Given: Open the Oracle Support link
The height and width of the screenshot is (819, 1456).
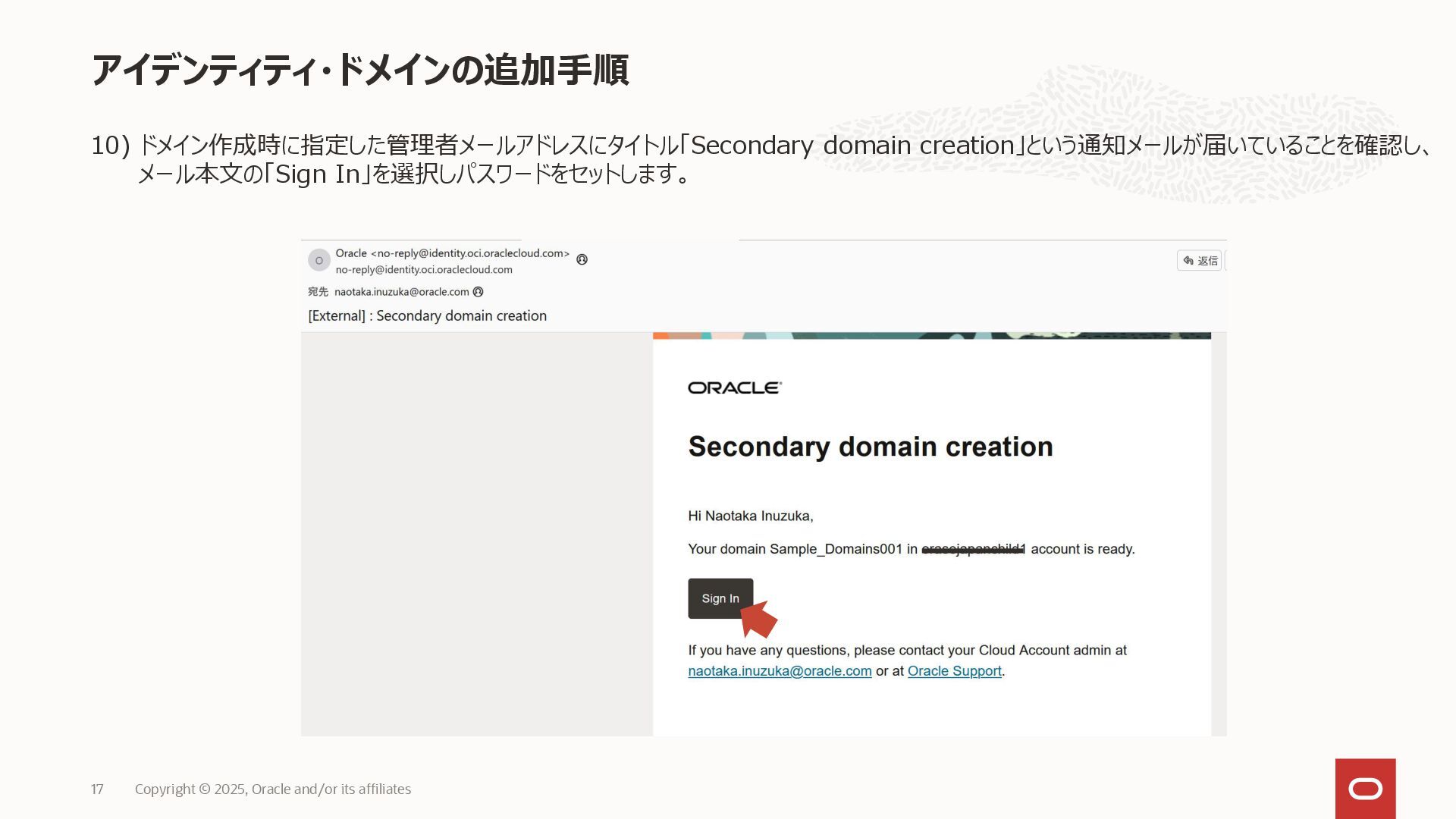Looking at the screenshot, I should 954,671.
